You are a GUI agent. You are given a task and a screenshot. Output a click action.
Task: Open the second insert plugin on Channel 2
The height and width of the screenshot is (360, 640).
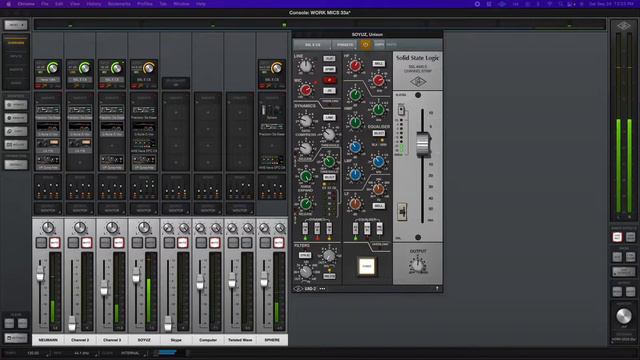tap(80, 129)
